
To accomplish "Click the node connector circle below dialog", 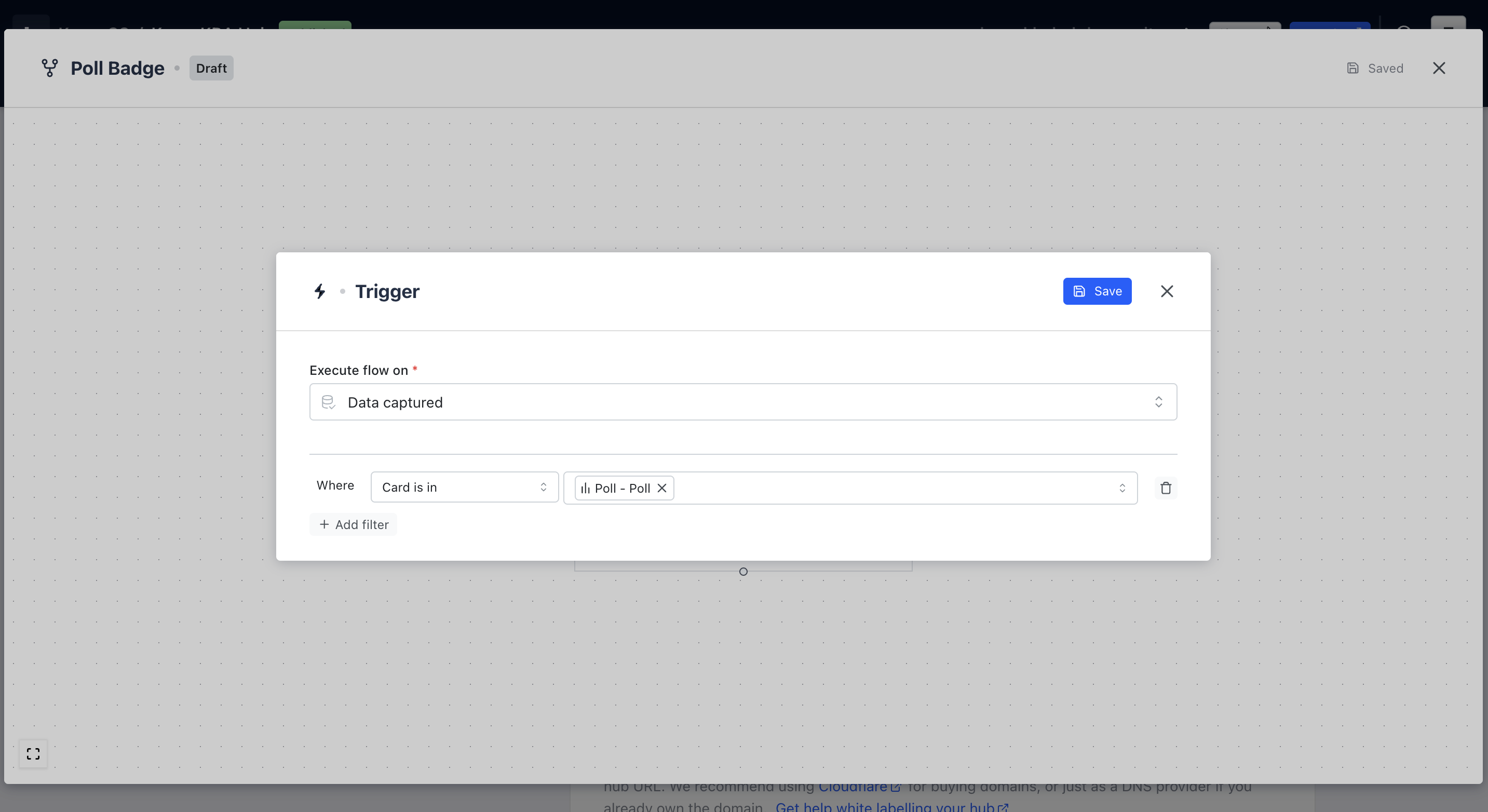I will point(743,572).
